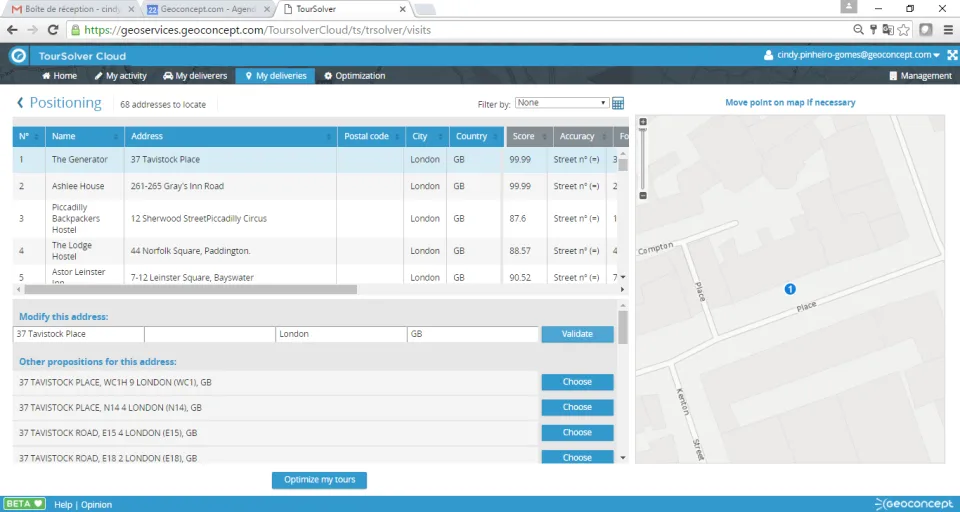Click the propositions panel scrollbar thumb
This screenshot has height=512, width=960.
pos(623,327)
